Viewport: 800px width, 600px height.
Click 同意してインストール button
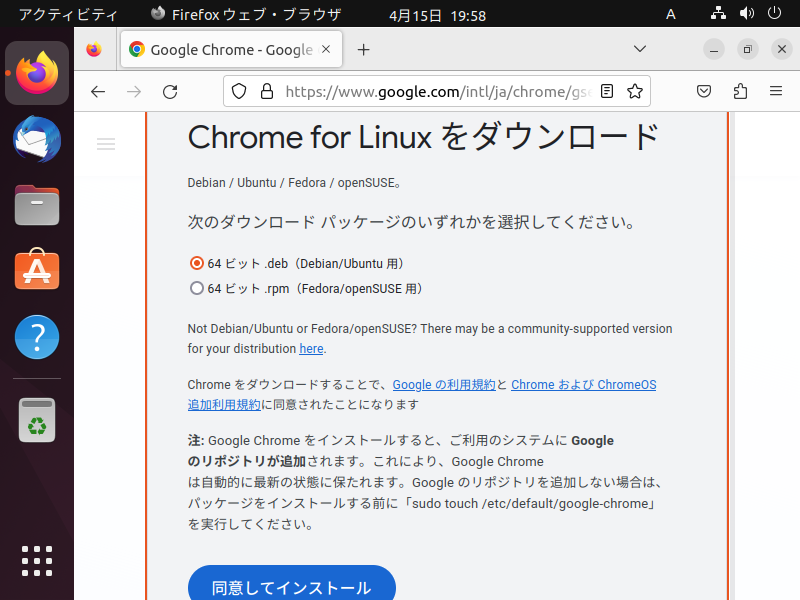coord(292,584)
